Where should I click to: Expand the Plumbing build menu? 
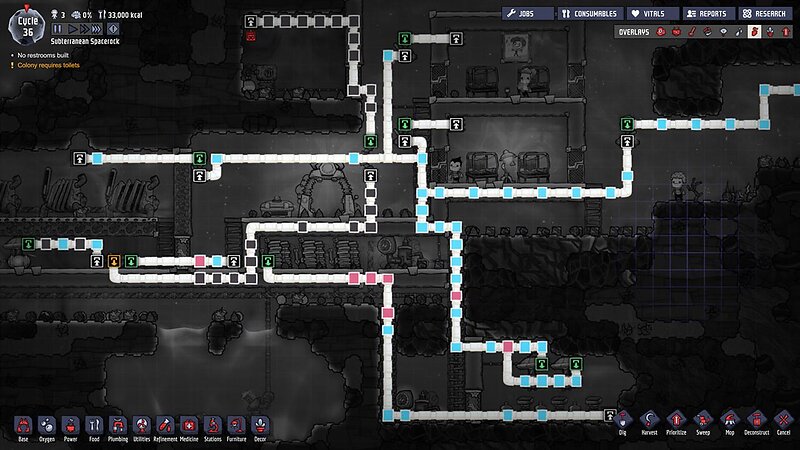pyautogui.click(x=118, y=425)
